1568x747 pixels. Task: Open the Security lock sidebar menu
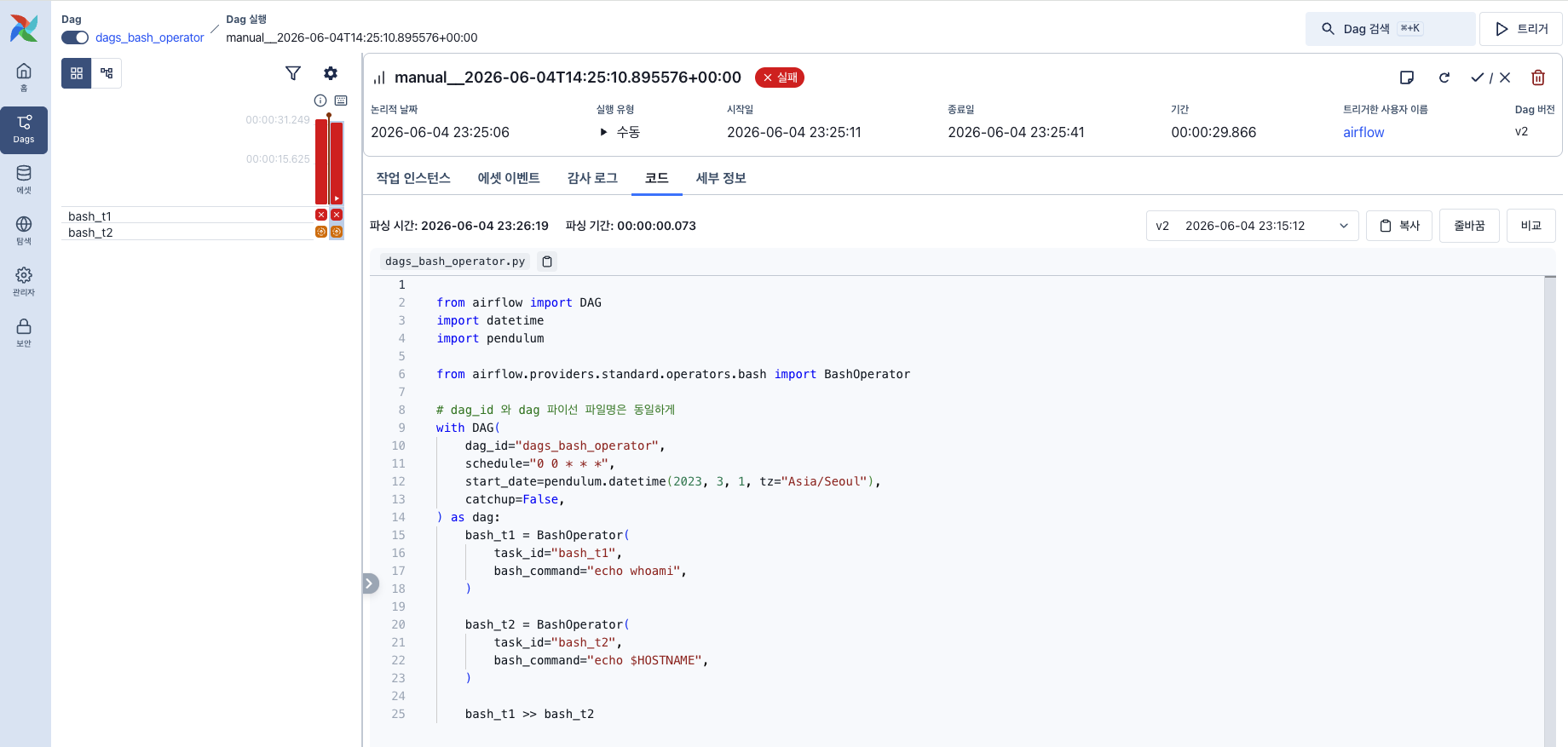click(x=24, y=332)
